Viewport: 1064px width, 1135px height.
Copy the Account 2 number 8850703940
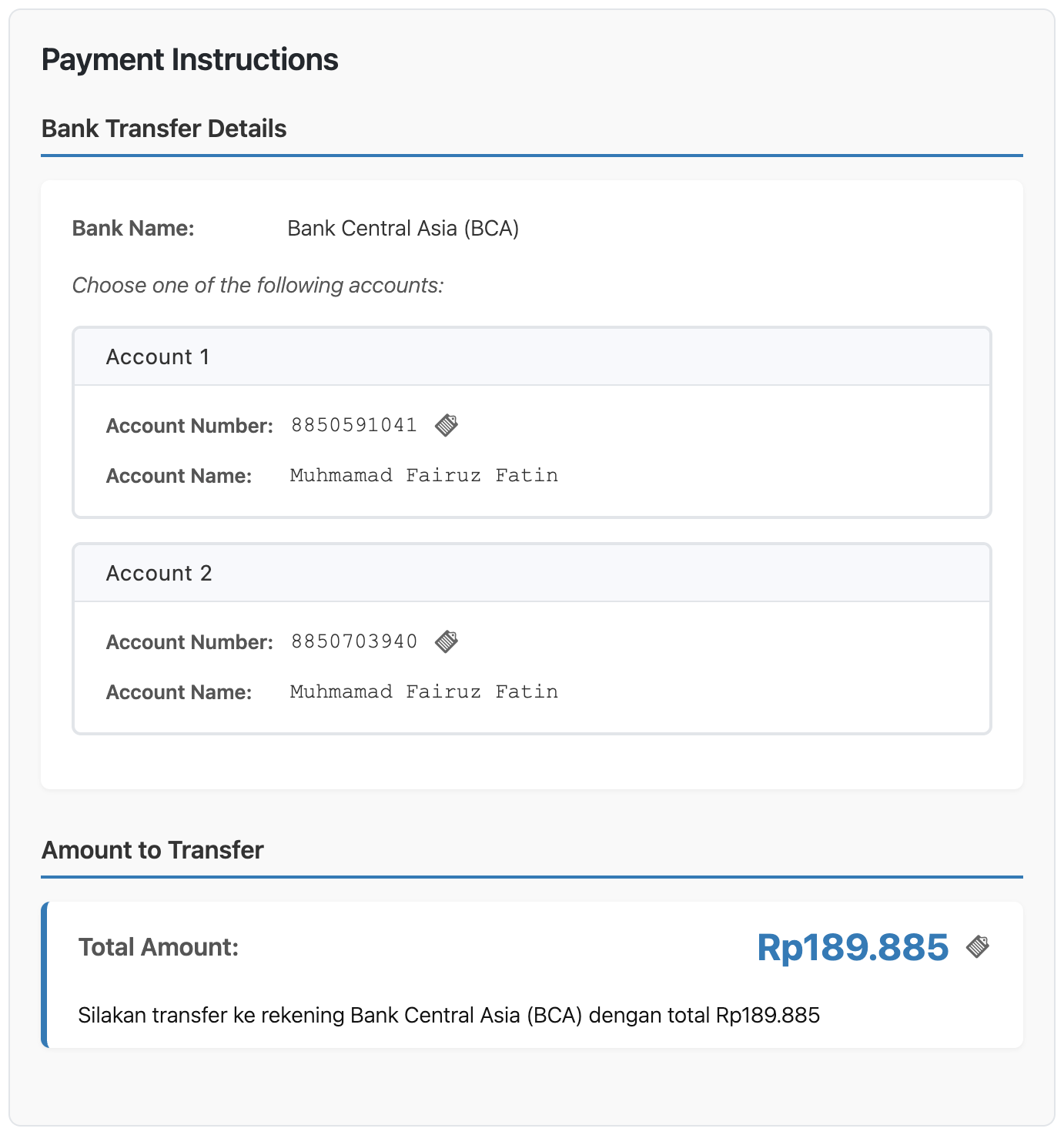coord(447,641)
